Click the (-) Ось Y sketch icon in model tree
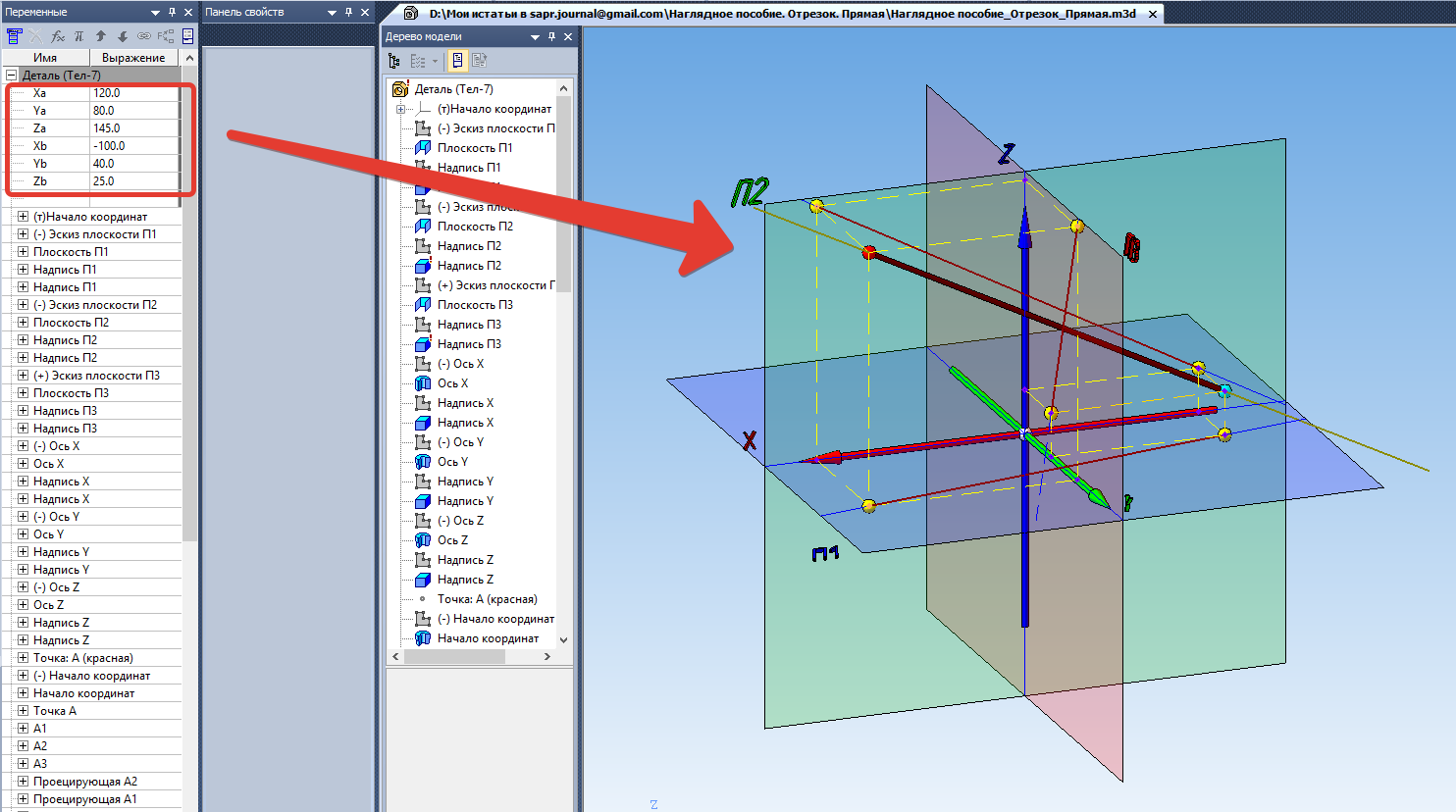Screen dimensions: 1456x812 coord(423,442)
